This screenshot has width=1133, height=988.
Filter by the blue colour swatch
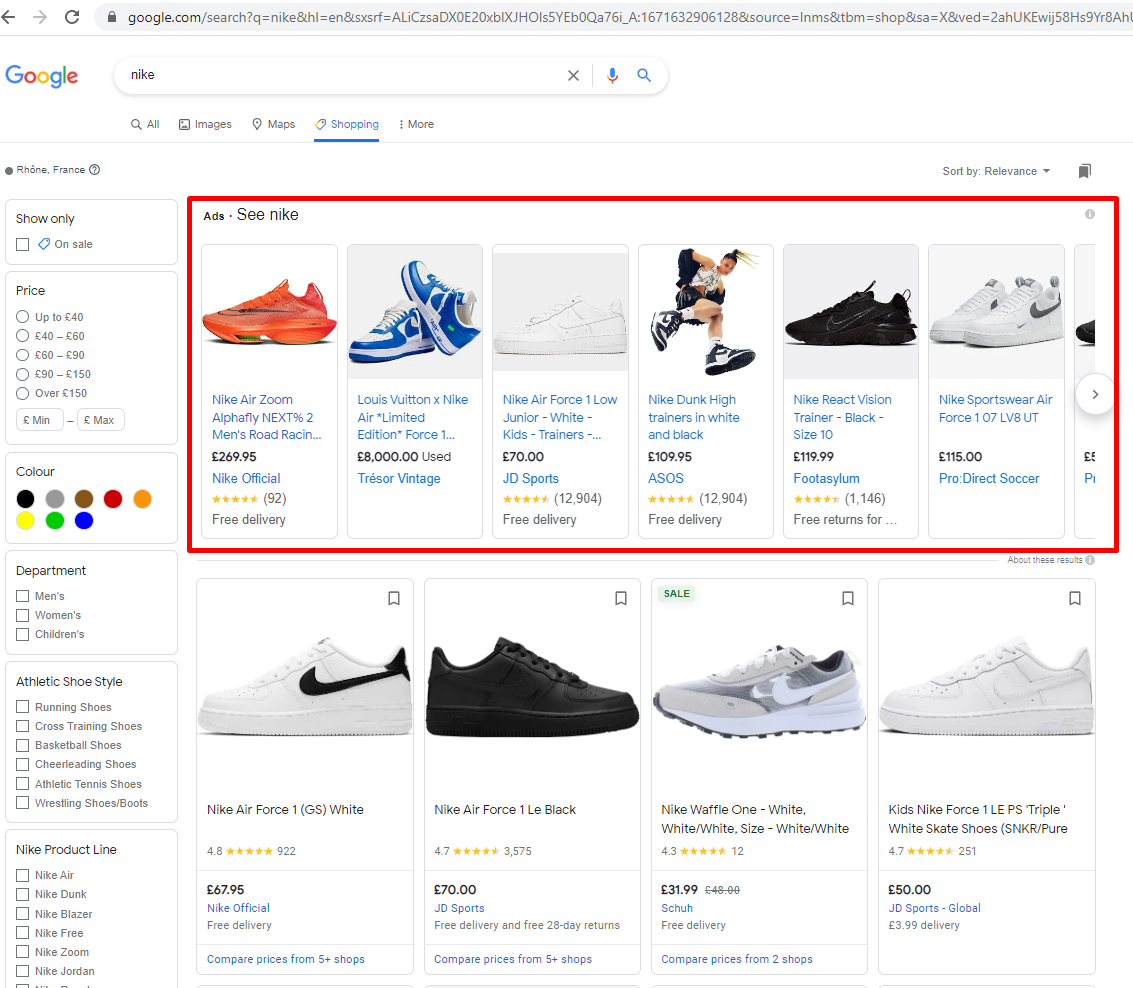[x=84, y=520]
